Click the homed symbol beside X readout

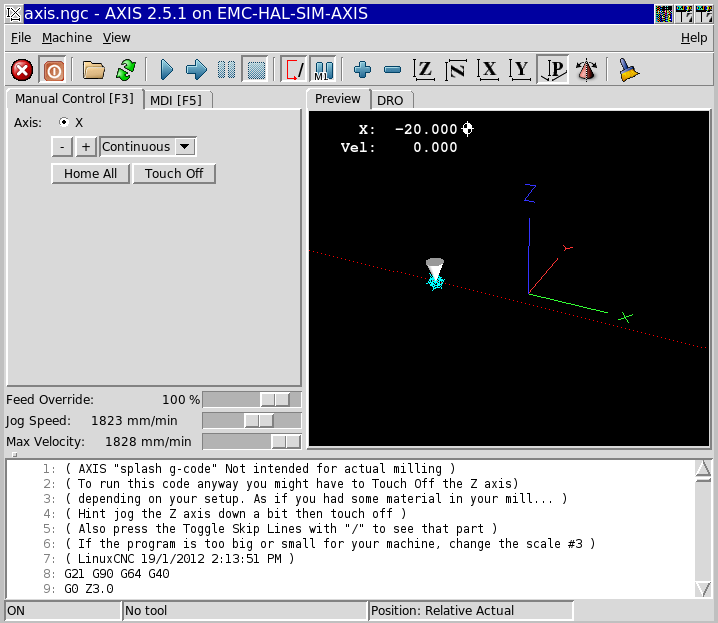[x=468, y=129]
